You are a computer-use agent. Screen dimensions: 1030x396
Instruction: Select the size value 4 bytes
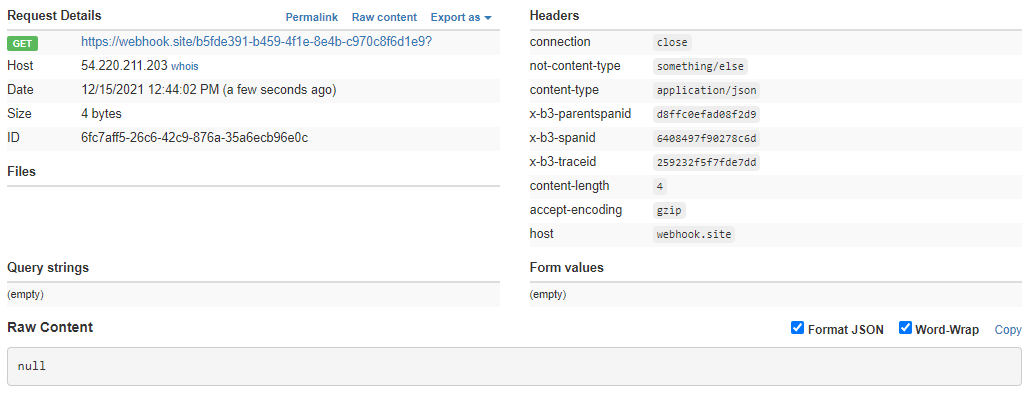(x=101, y=114)
